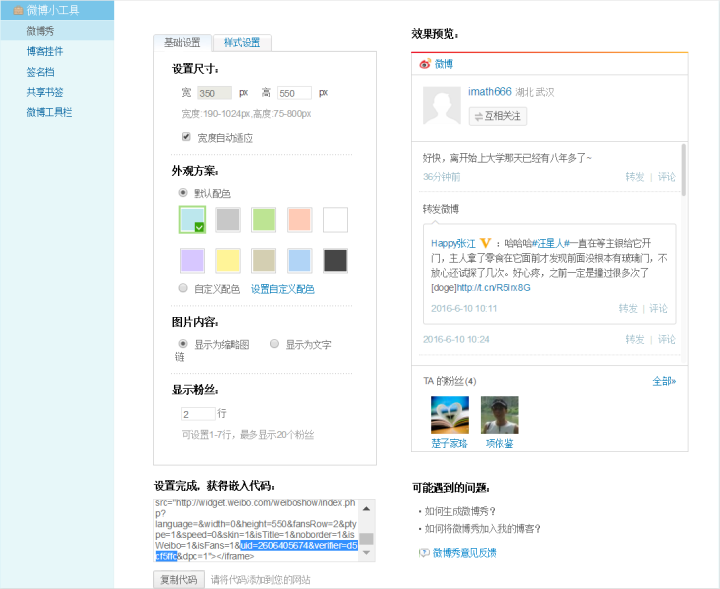Open 微博秀意见反馈 link

[x=465, y=553]
